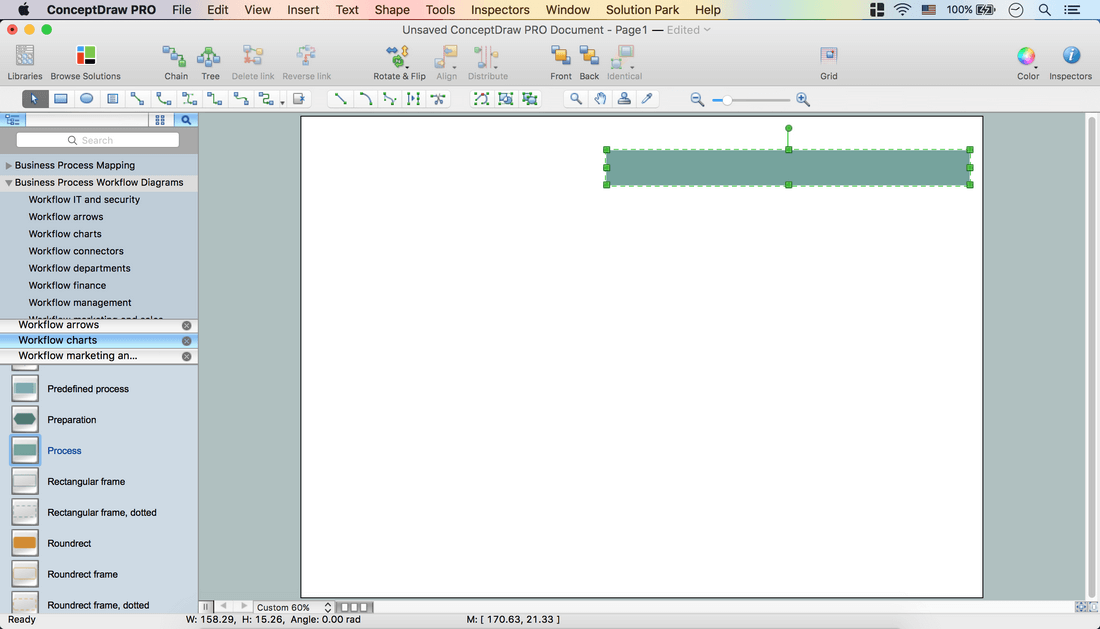This screenshot has width=1100, height=629.
Task: Open the connector tool options arrow
Action: 283,102
